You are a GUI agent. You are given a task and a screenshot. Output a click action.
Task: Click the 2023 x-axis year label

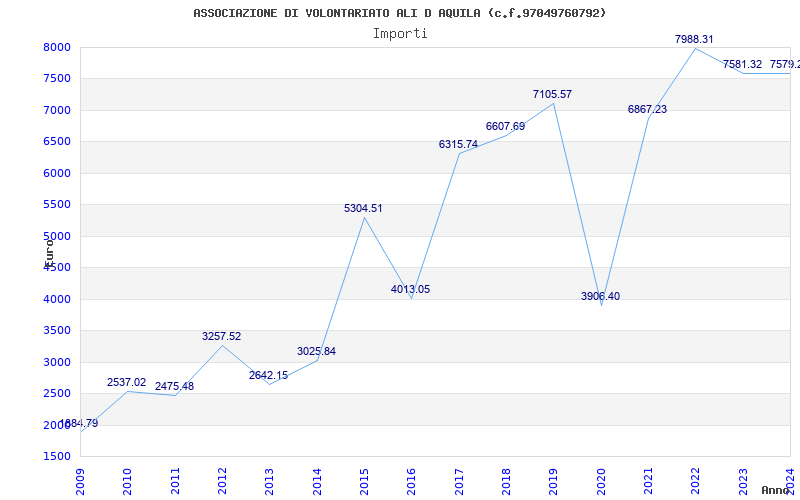point(743,482)
